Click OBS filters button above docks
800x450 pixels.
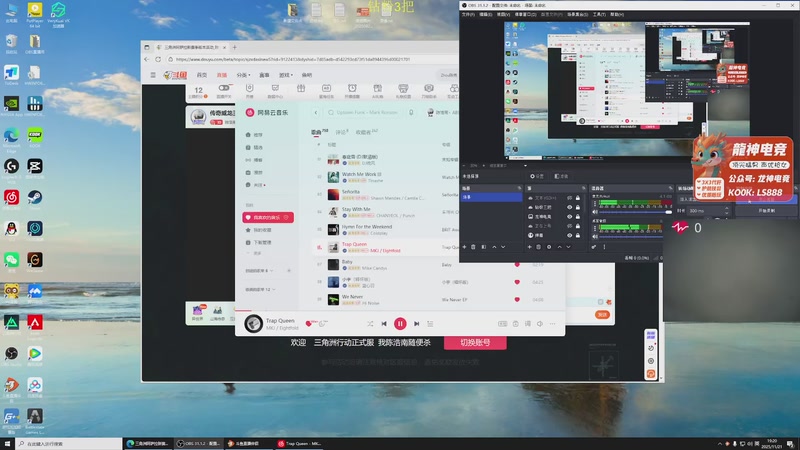tap(561, 176)
